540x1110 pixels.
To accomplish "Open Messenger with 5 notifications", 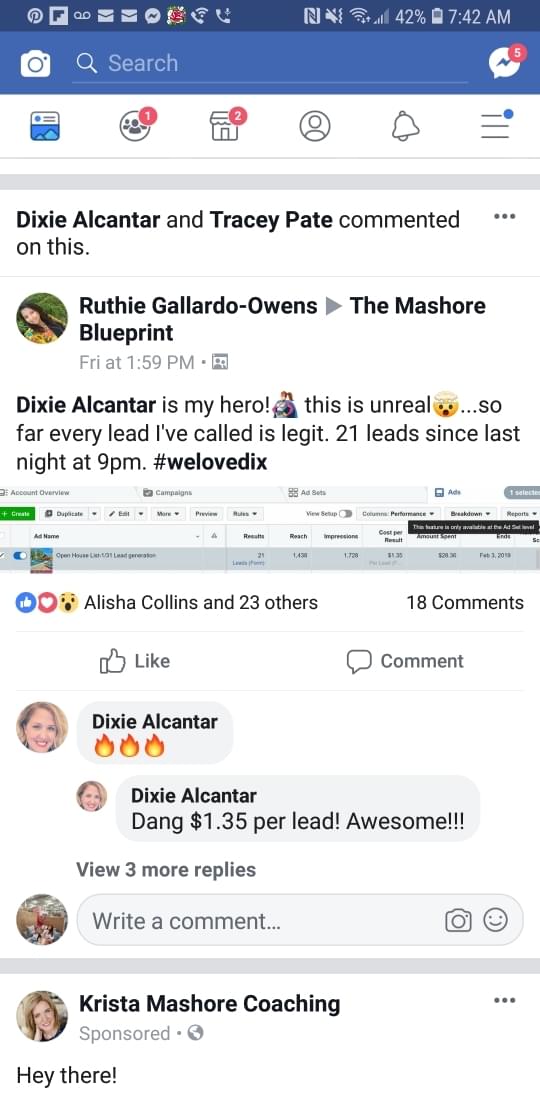I will point(507,62).
